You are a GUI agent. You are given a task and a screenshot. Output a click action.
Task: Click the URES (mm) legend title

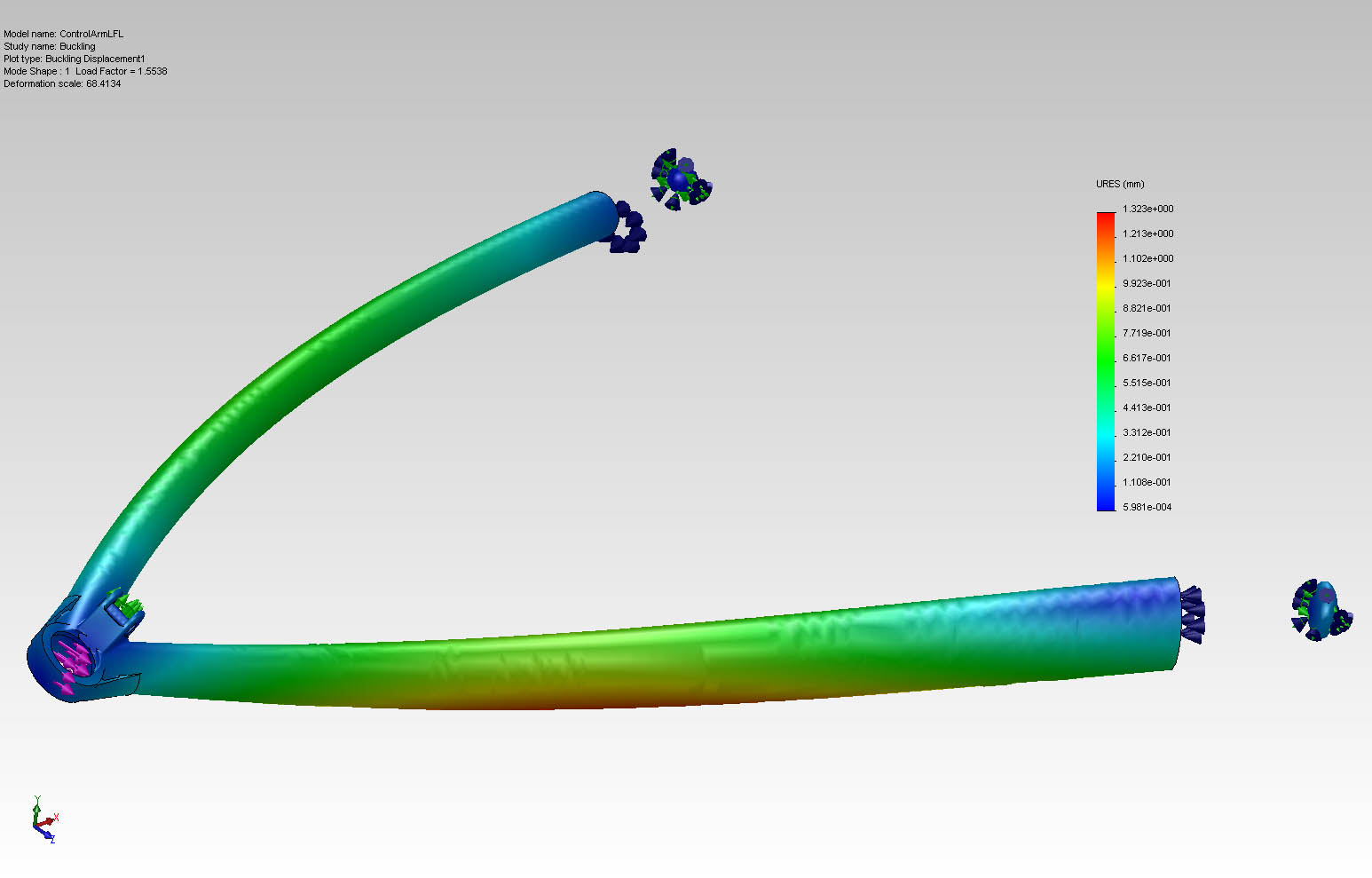tap(1120, 184)
